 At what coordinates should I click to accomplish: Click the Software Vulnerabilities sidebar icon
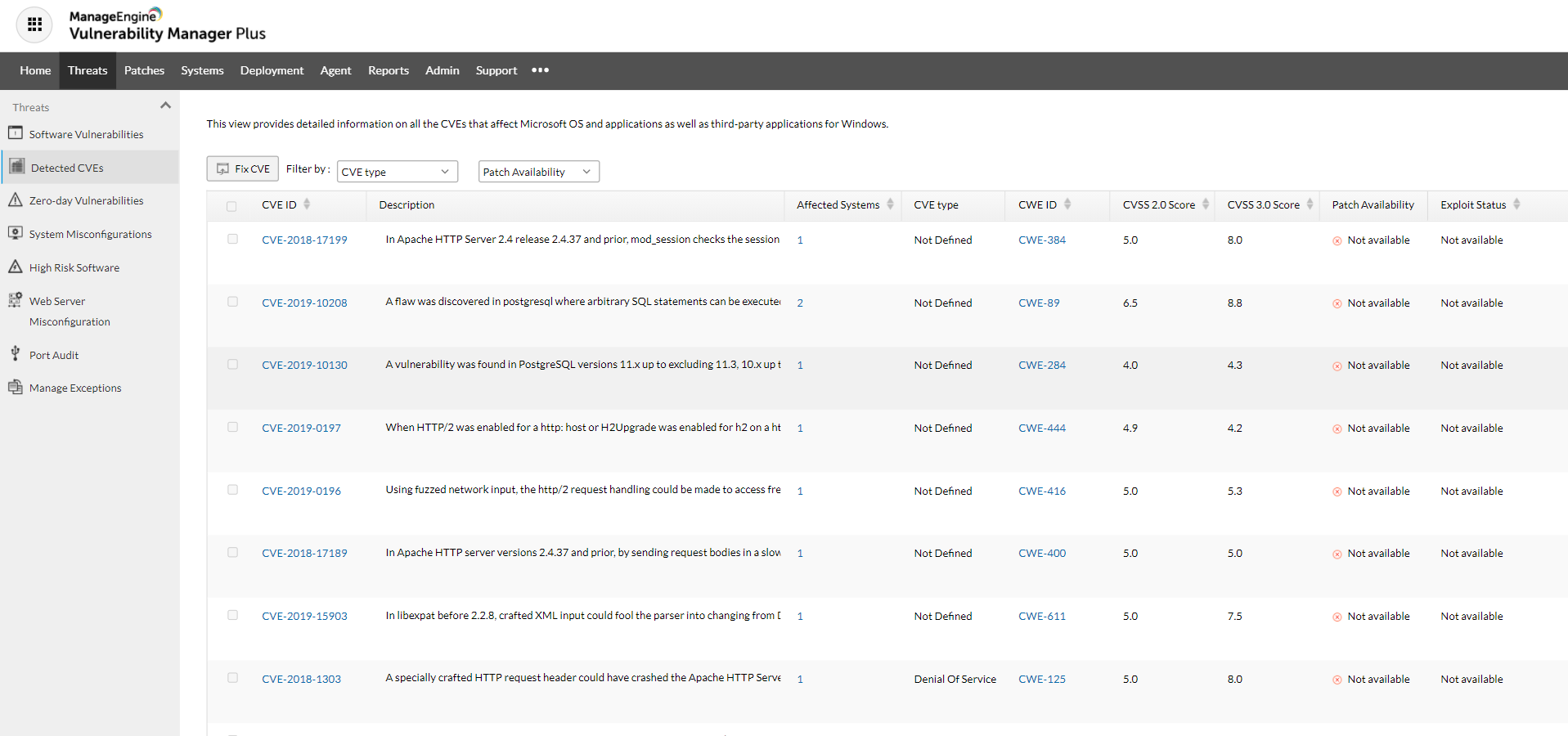(x=16, y=133)
